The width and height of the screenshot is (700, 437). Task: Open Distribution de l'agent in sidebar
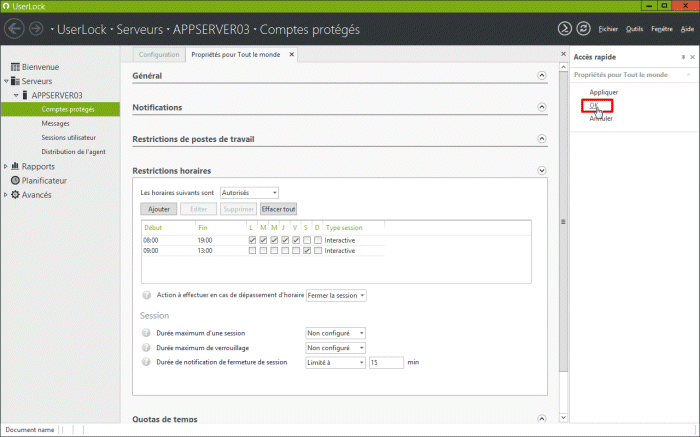74,152
